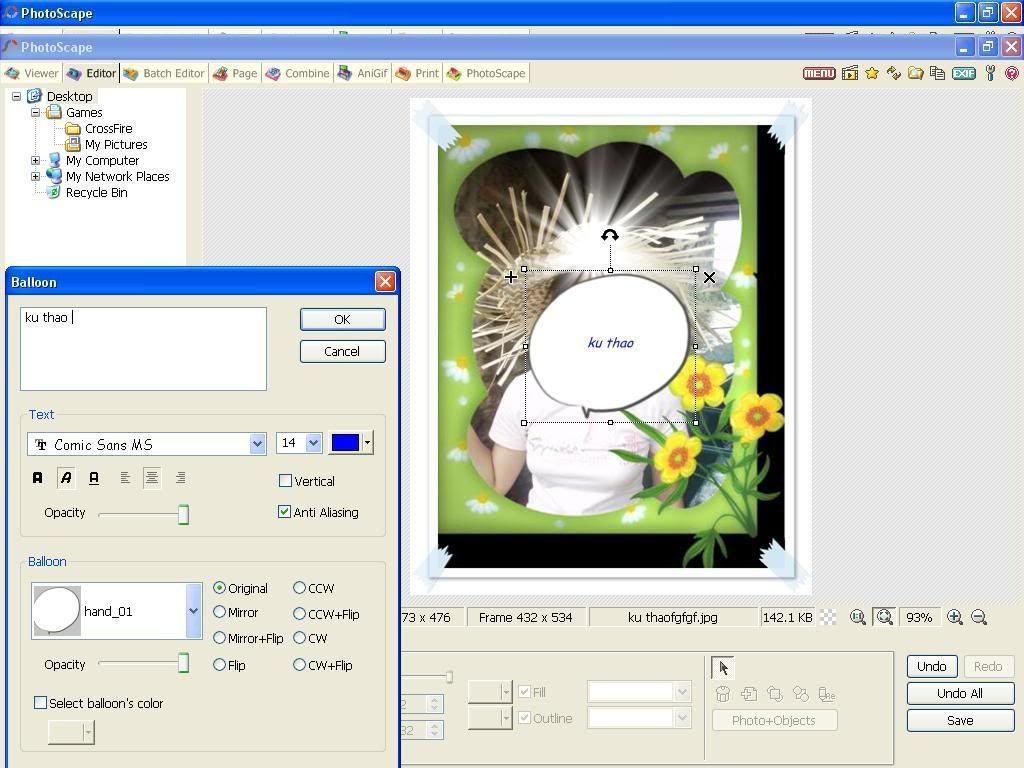Click the zoom out magnifier icon
The width and height of the screenshot is (1024, 768).
point(979,617)
